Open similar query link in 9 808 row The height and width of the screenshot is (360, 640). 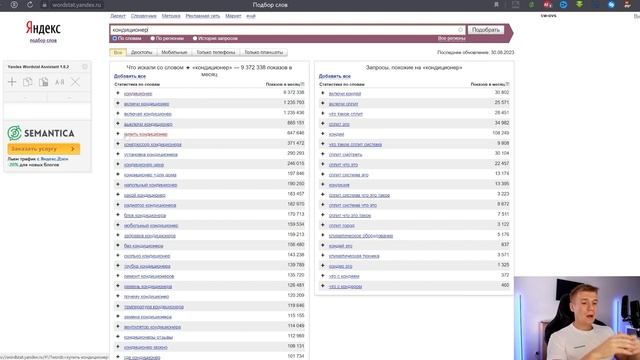pyautogui.click(x=355, y=144)
